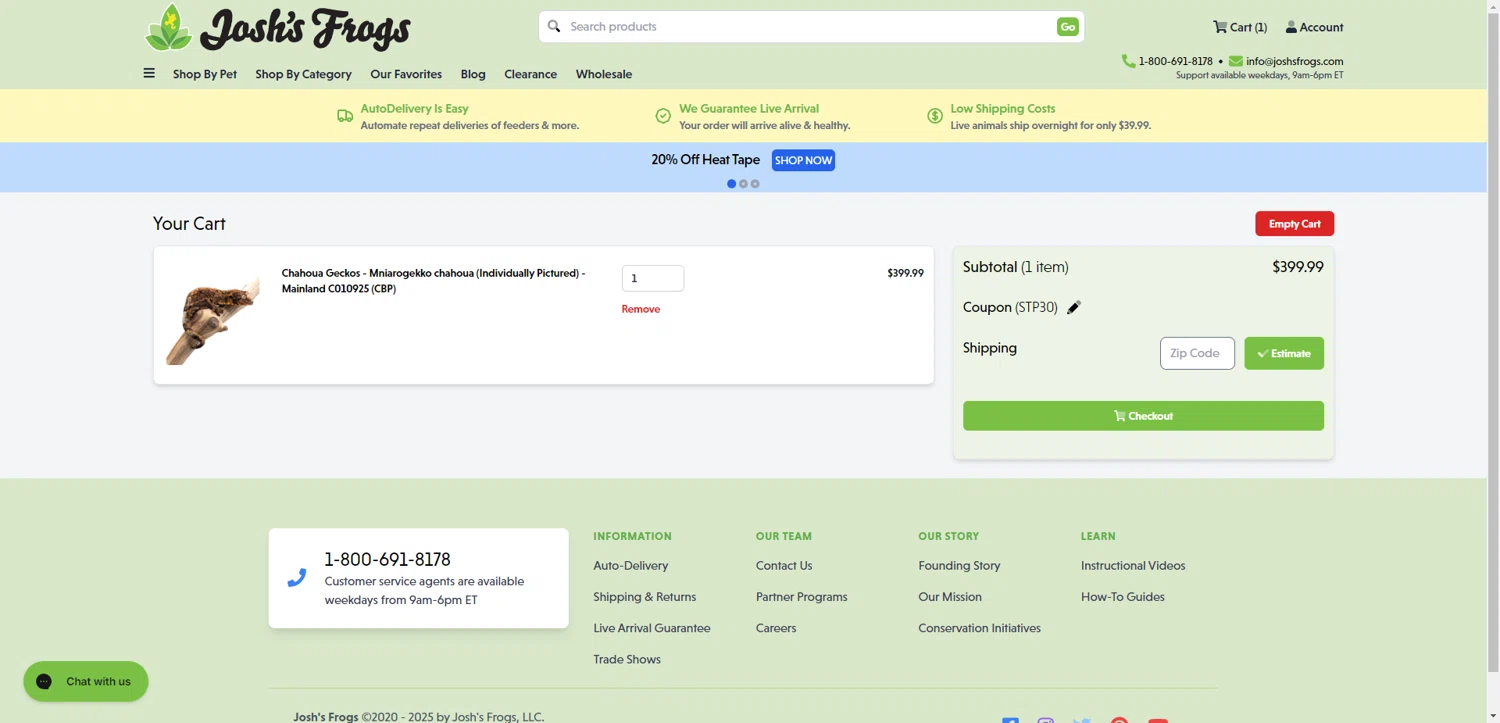This screenshot has width=1500, height=723.
Task: Open the Chat with us widget
Action: point(86,681)
